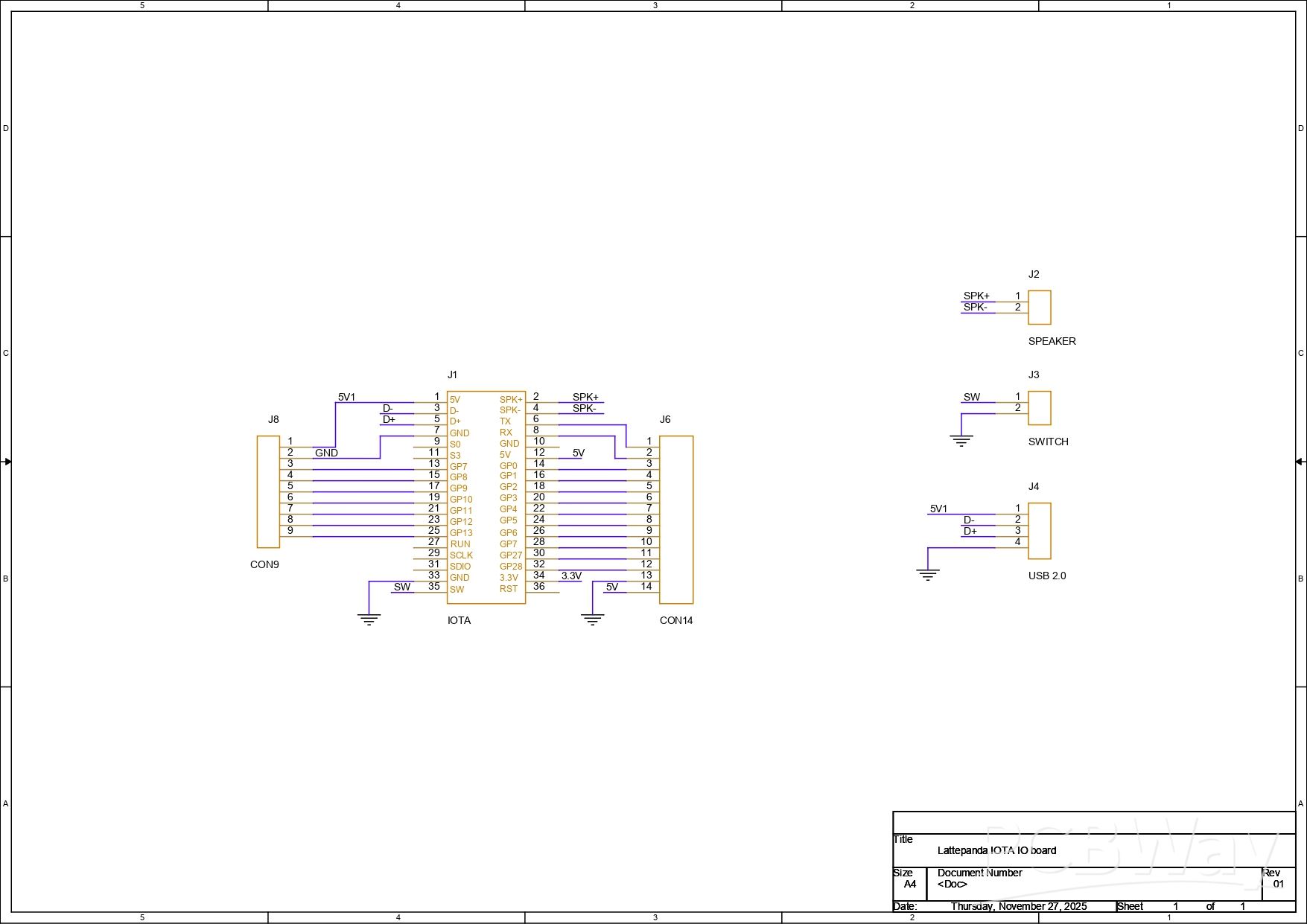Click the "USB 2.0" value label under J4

[x=1046, y=576]
